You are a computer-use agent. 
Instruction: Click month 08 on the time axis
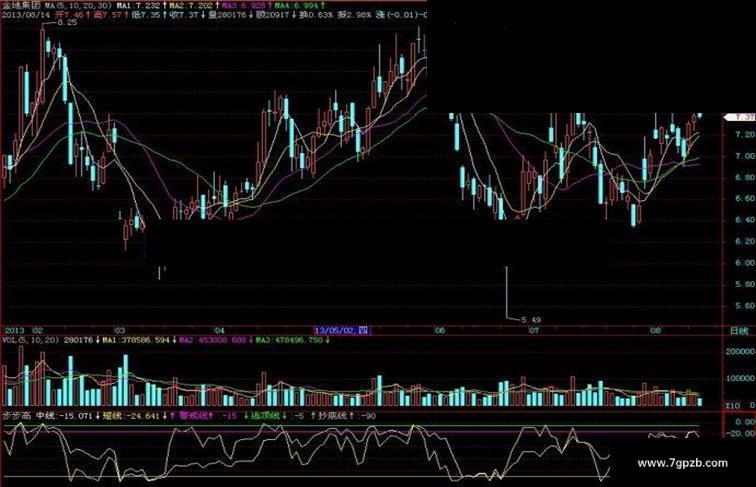[655, 330]
